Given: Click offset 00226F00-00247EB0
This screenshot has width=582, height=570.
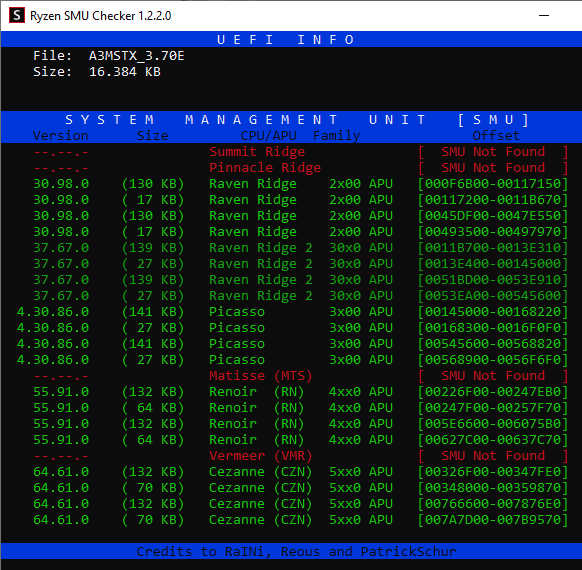Looking at the screenshot, I should pyautogui.click(x=493, y=392).
